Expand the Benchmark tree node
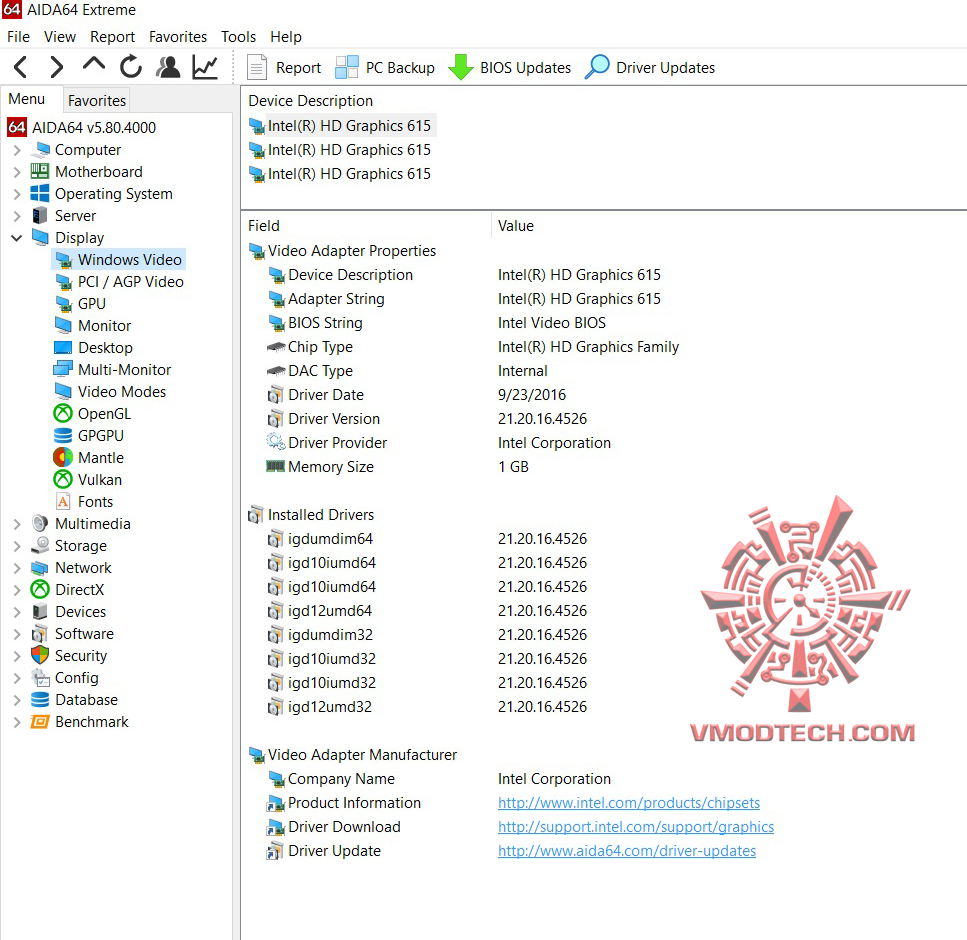967x940 pixels. tap(17, 722)
